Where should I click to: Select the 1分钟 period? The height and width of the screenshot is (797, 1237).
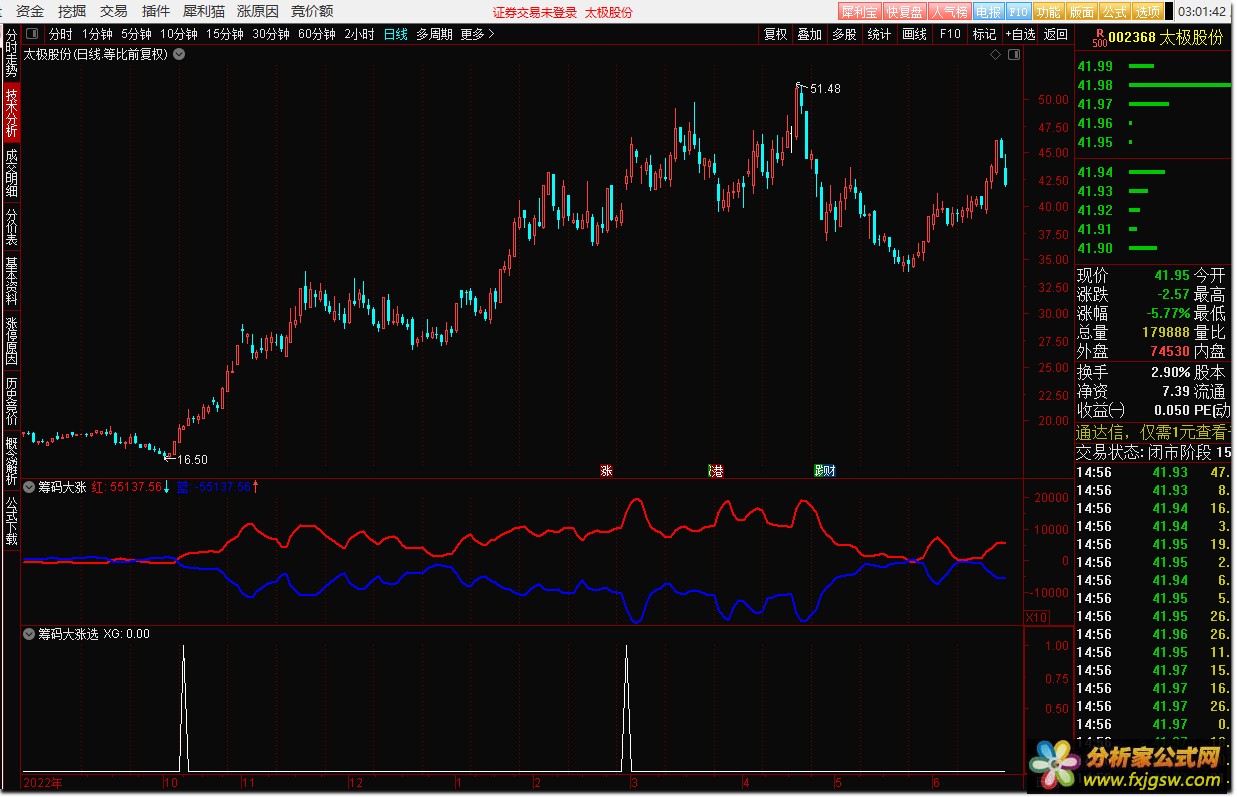coord(97,34)
